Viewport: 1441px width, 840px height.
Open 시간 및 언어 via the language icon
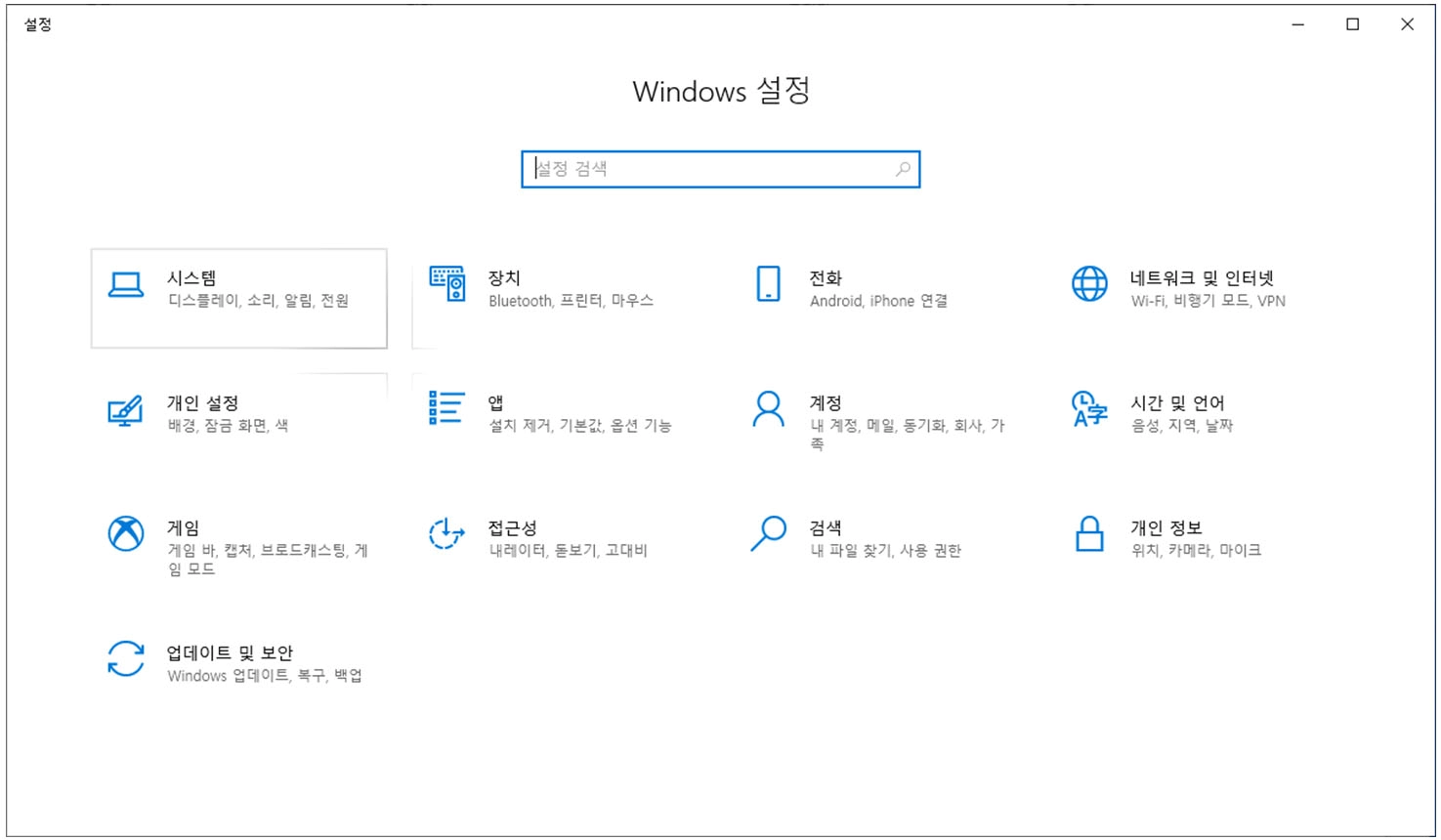coord(1087,410)
